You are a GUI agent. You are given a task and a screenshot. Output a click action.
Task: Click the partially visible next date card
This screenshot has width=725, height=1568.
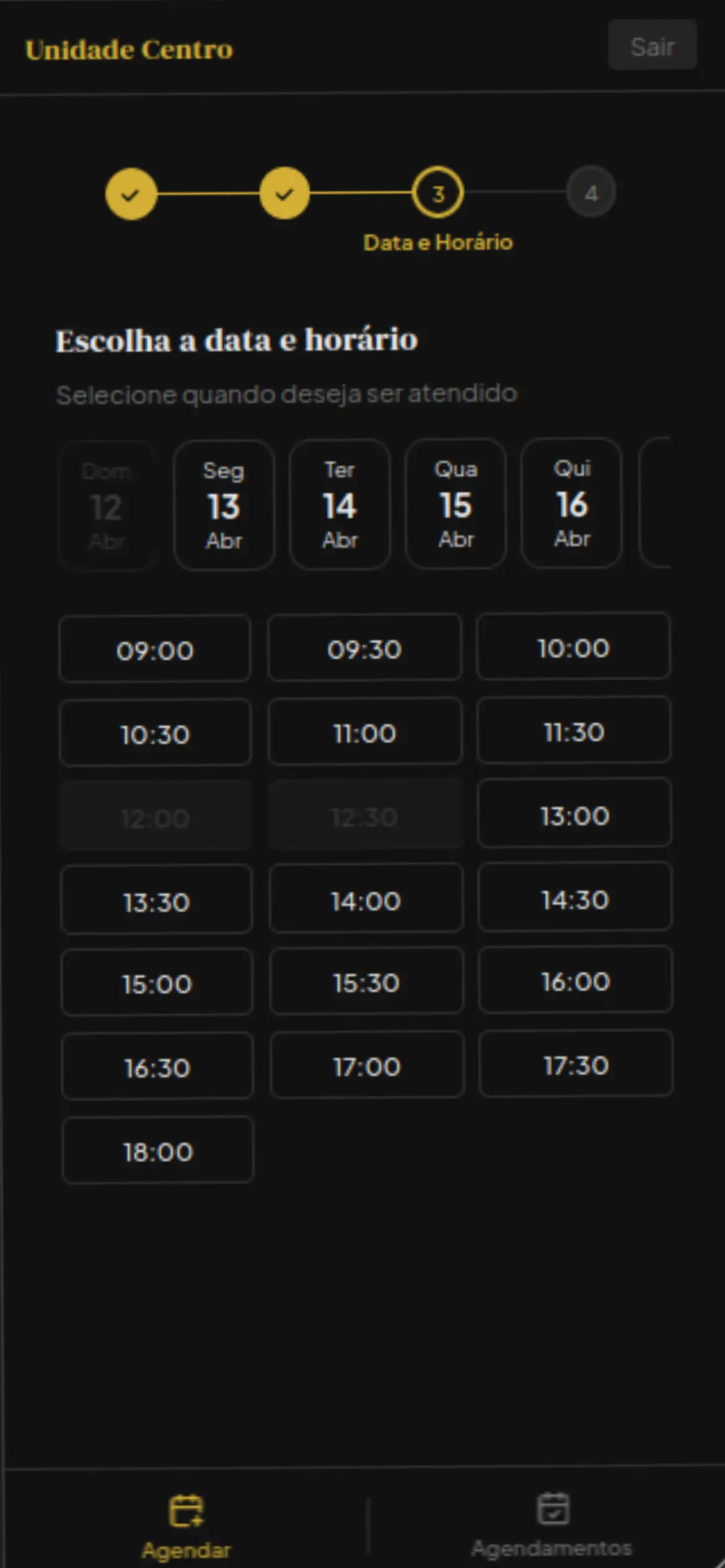click(656, 502)
